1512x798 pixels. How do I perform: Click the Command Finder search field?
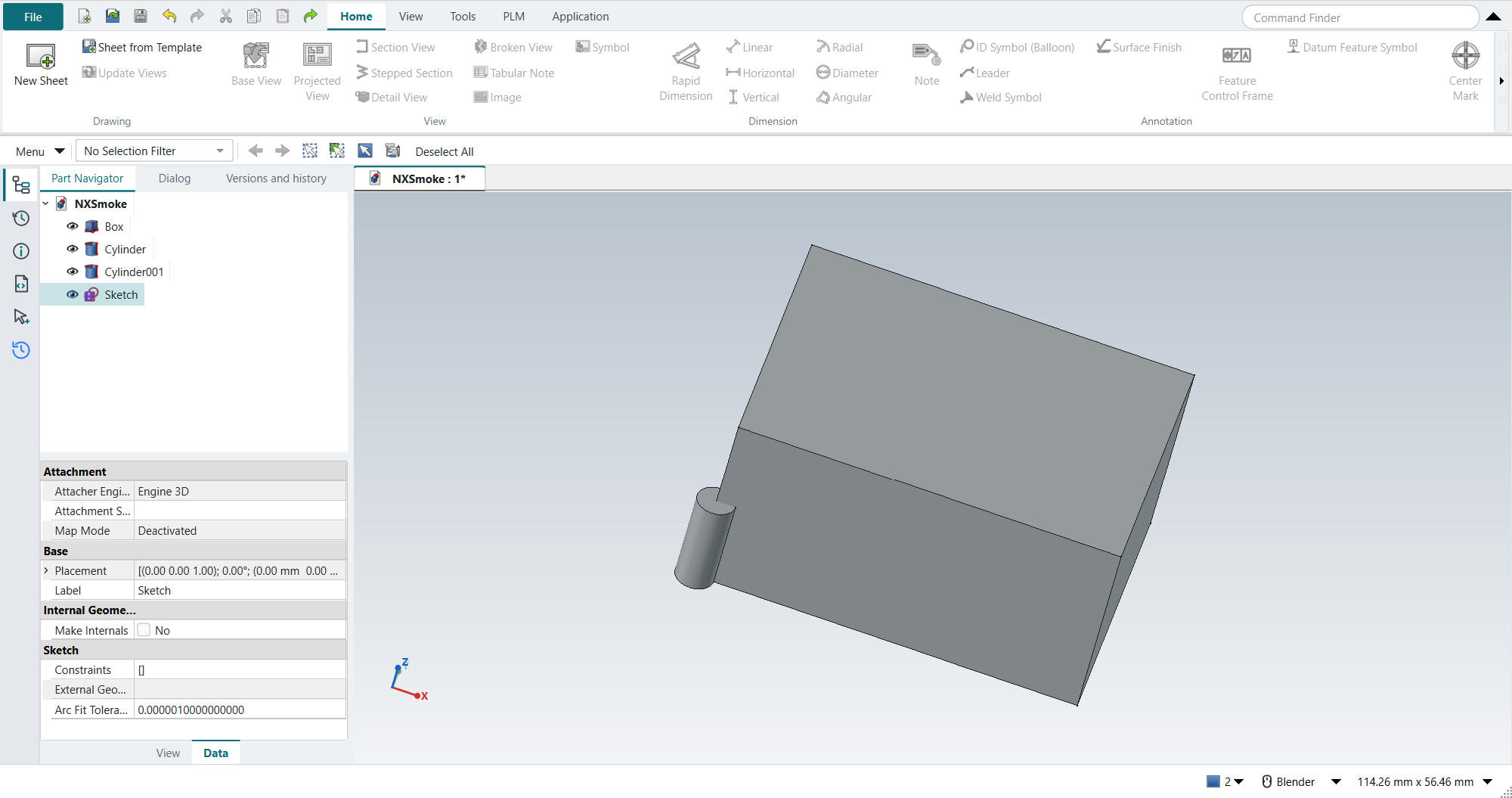(x=1360, y=17)
